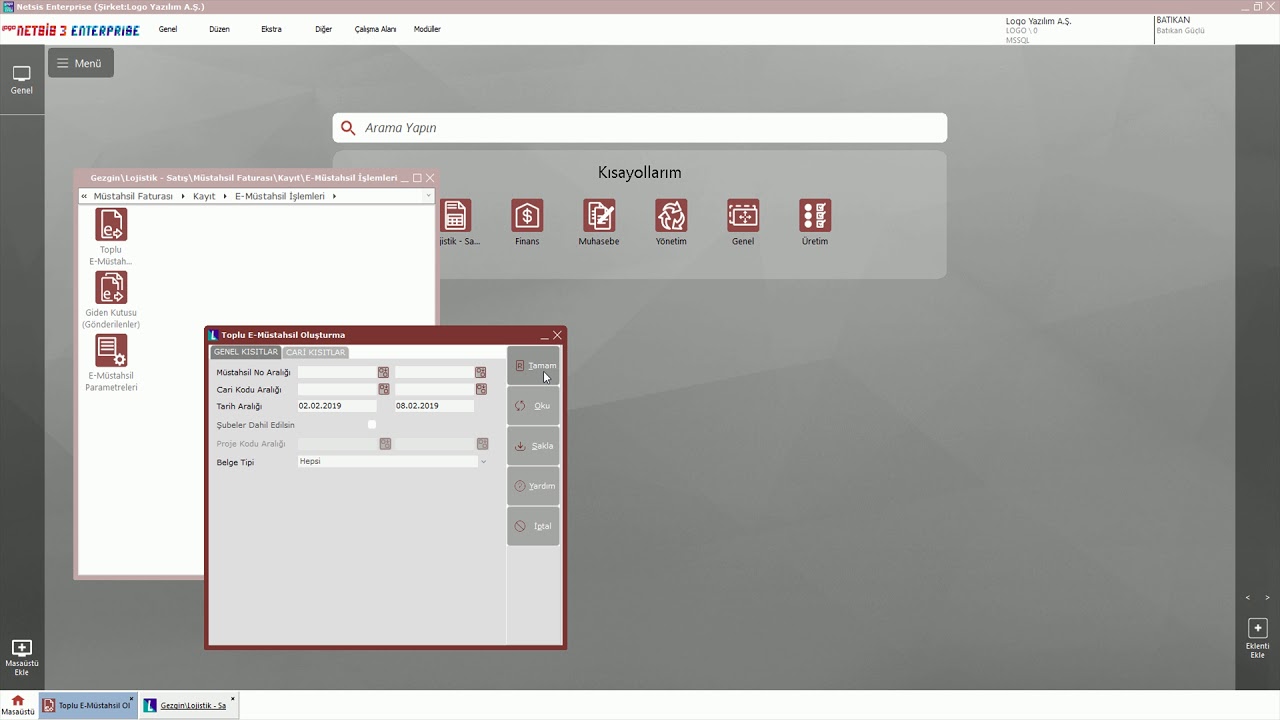Screen dimensions: 1280x720
Task: Open the Üretim shortcut
Action: point(815,215)
